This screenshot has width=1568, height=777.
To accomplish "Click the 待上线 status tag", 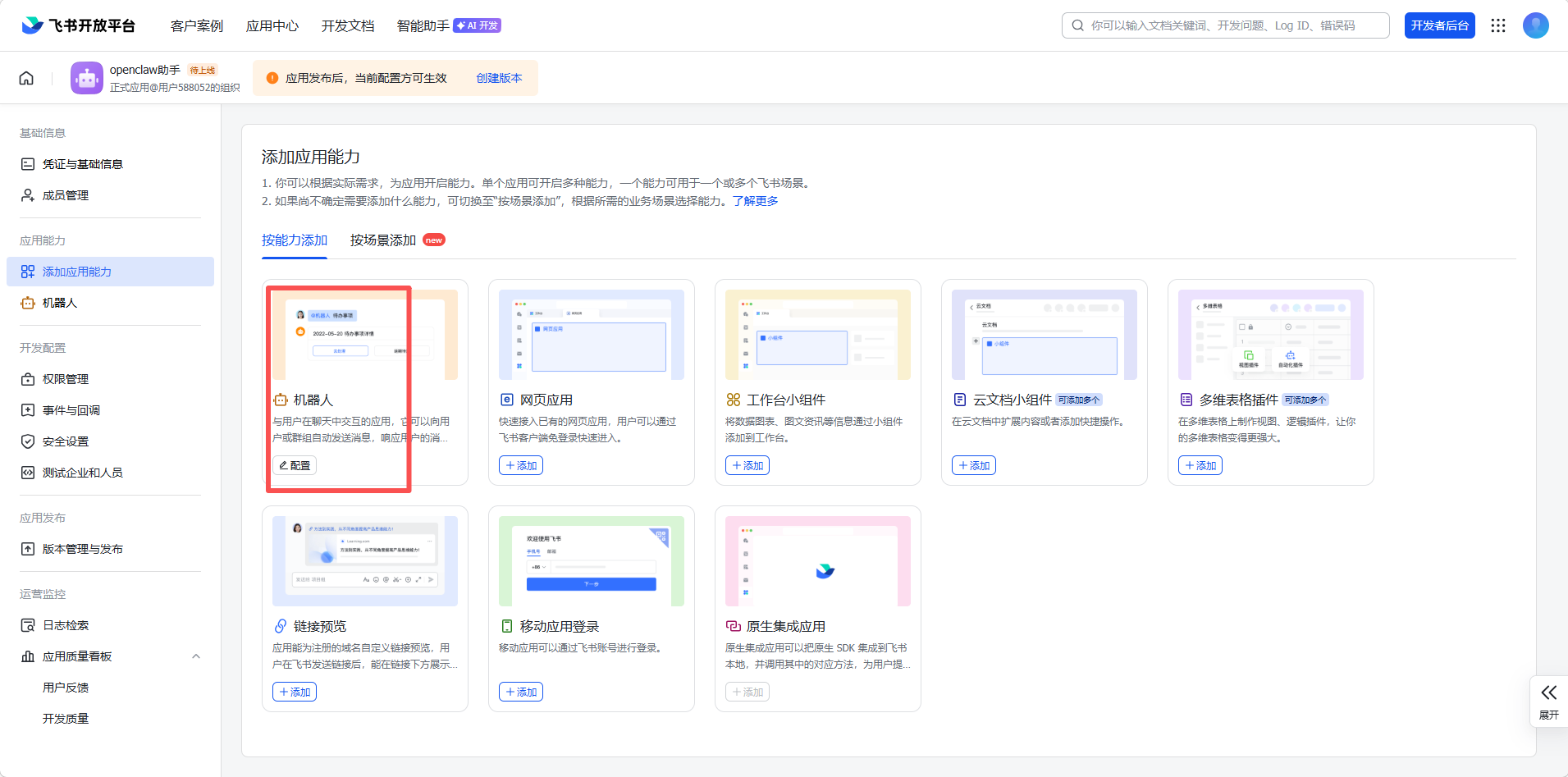I will [203, 71].
